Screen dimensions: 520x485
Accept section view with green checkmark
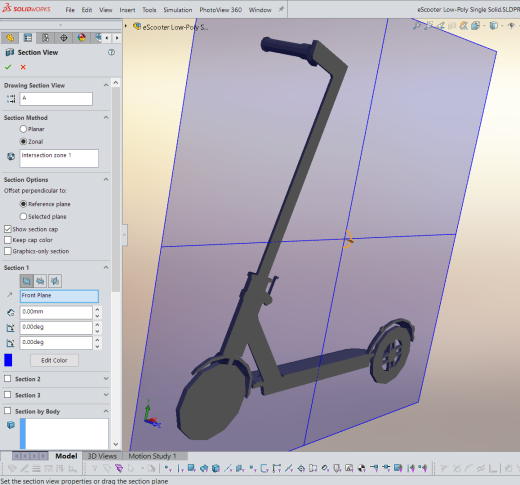point(8,67)
